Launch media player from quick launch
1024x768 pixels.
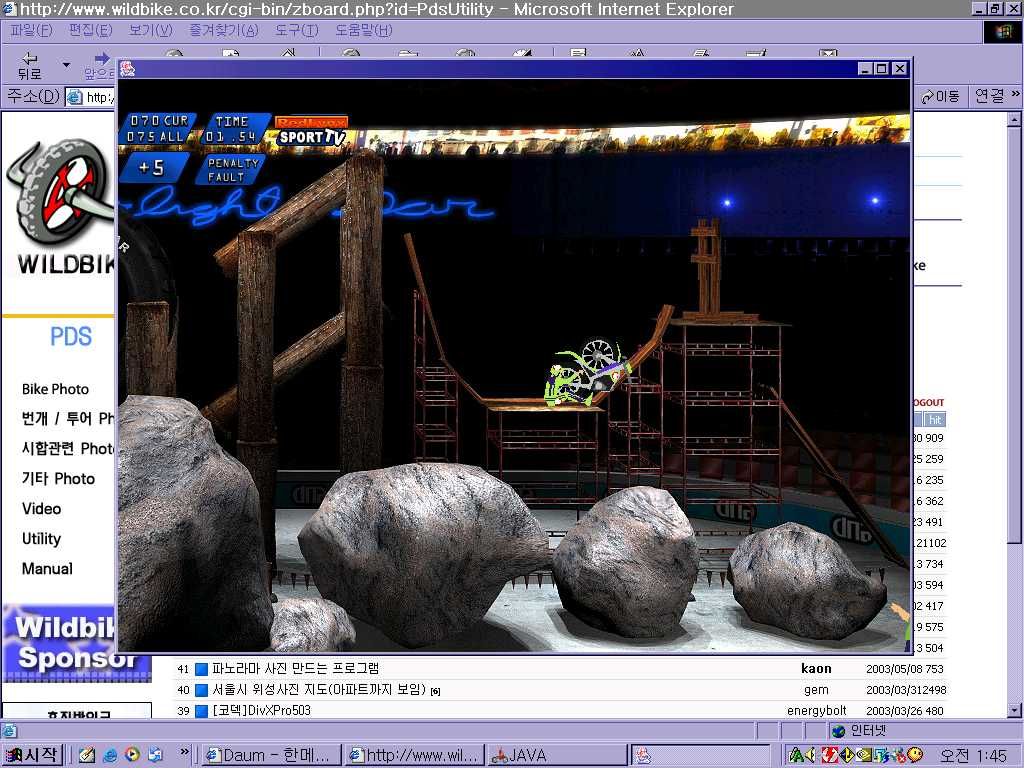132,755
